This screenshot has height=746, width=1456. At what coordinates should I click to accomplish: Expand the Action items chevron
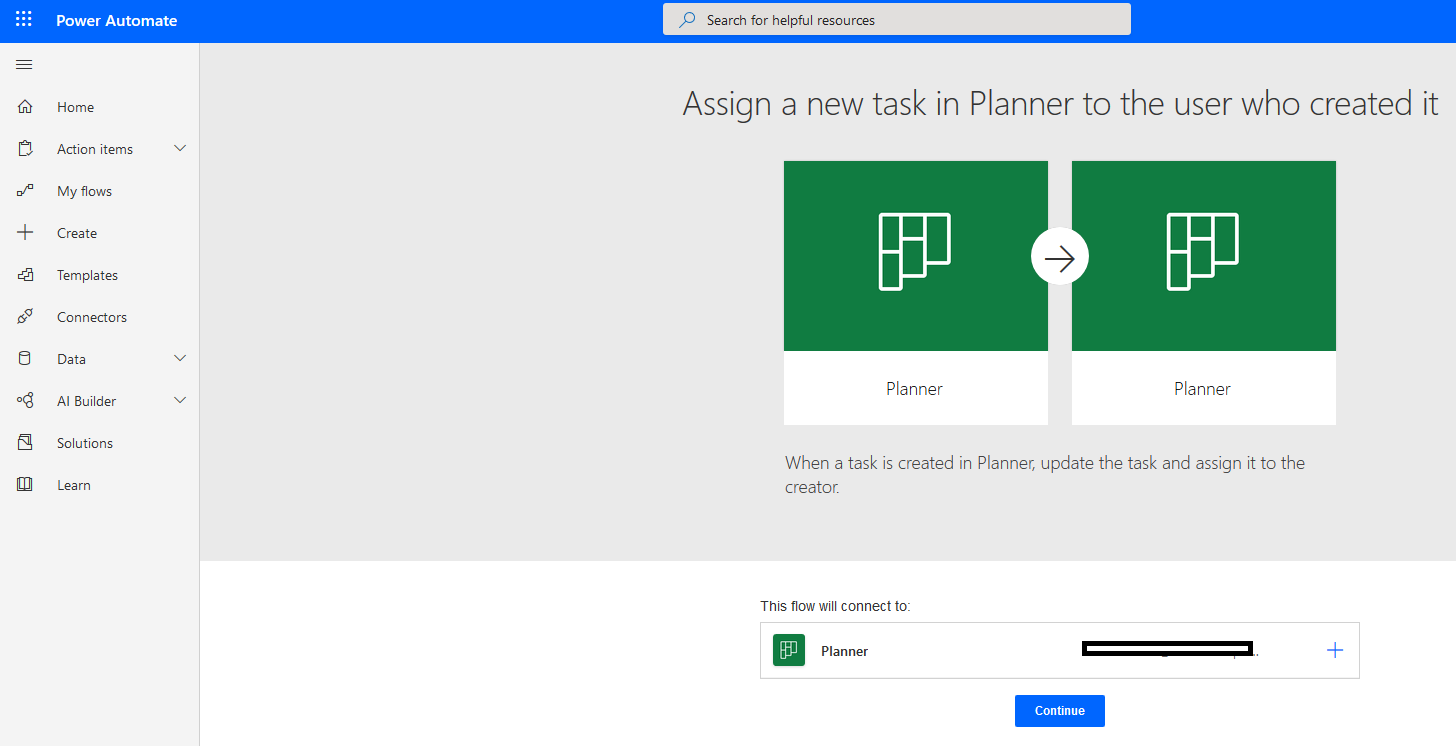(180, 148)
